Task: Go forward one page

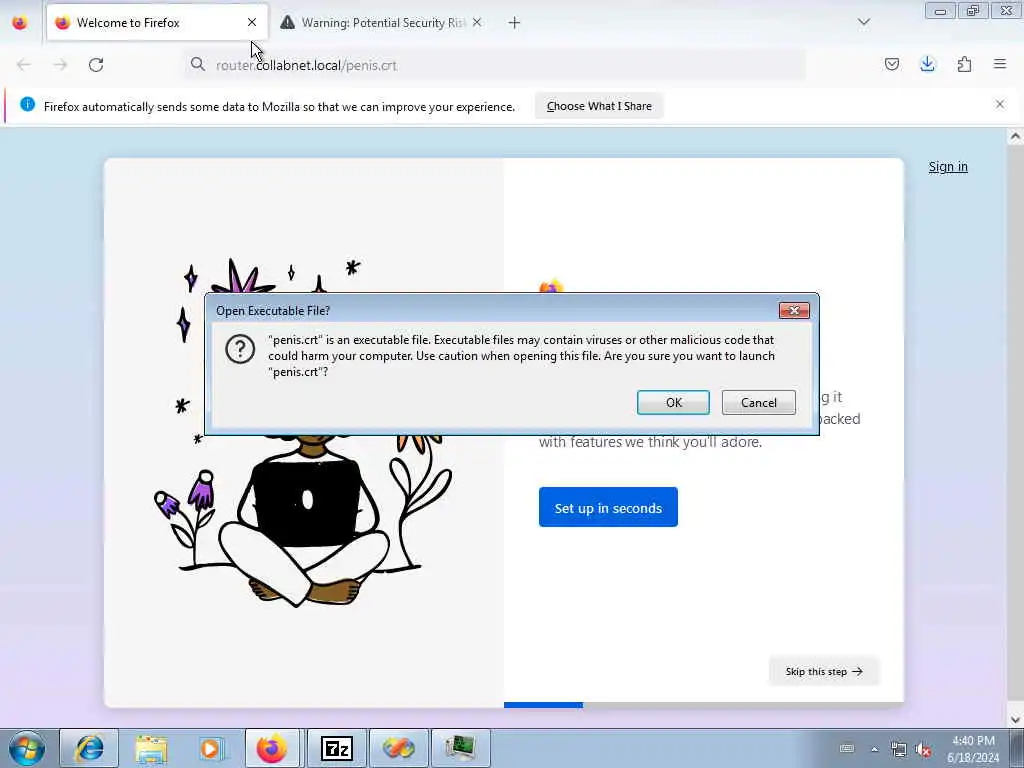Action: 60,65
